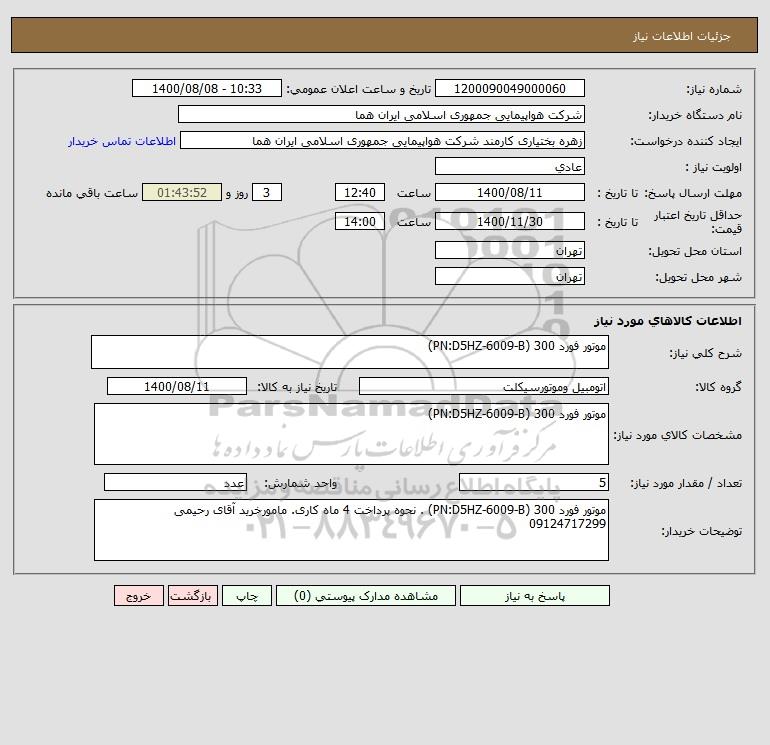Click the unit of measure field عدد
The height and width of the screenshot is (745, 770).
click(175, 482)
